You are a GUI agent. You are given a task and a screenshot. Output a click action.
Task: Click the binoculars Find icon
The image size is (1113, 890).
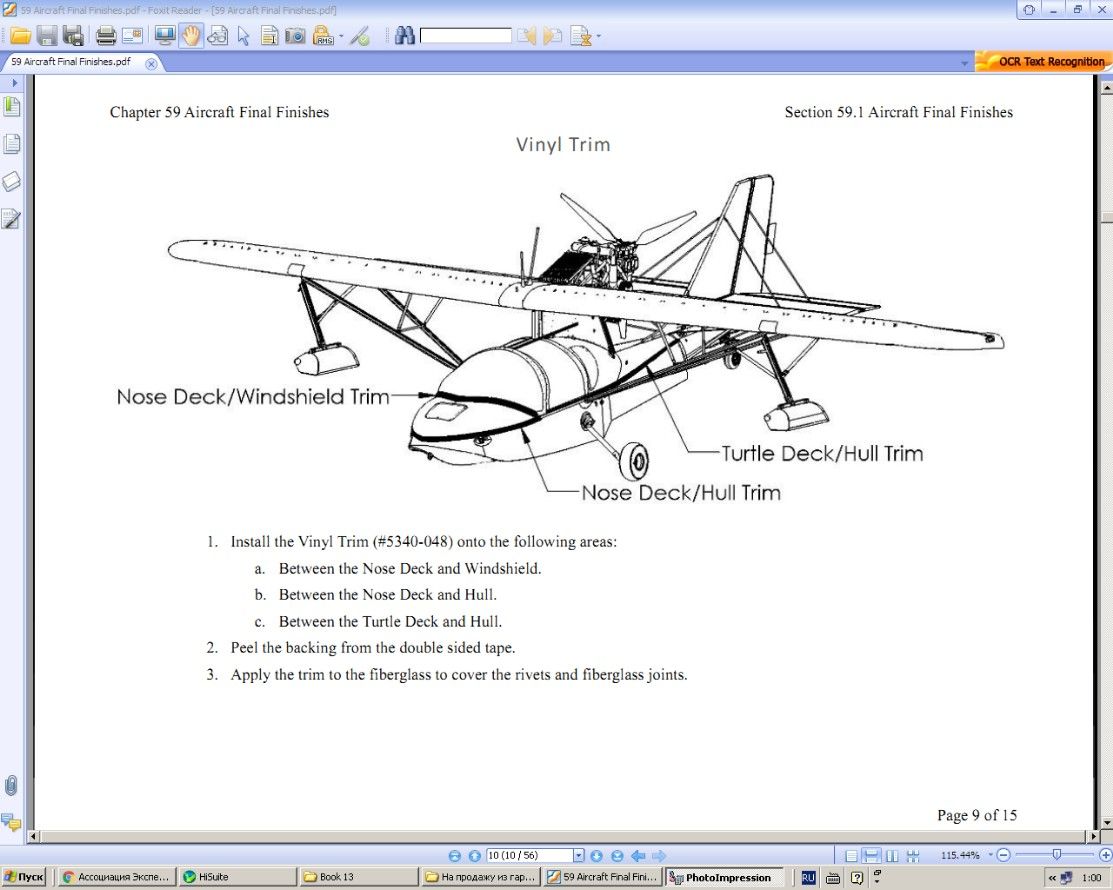[x=405, y=35]
